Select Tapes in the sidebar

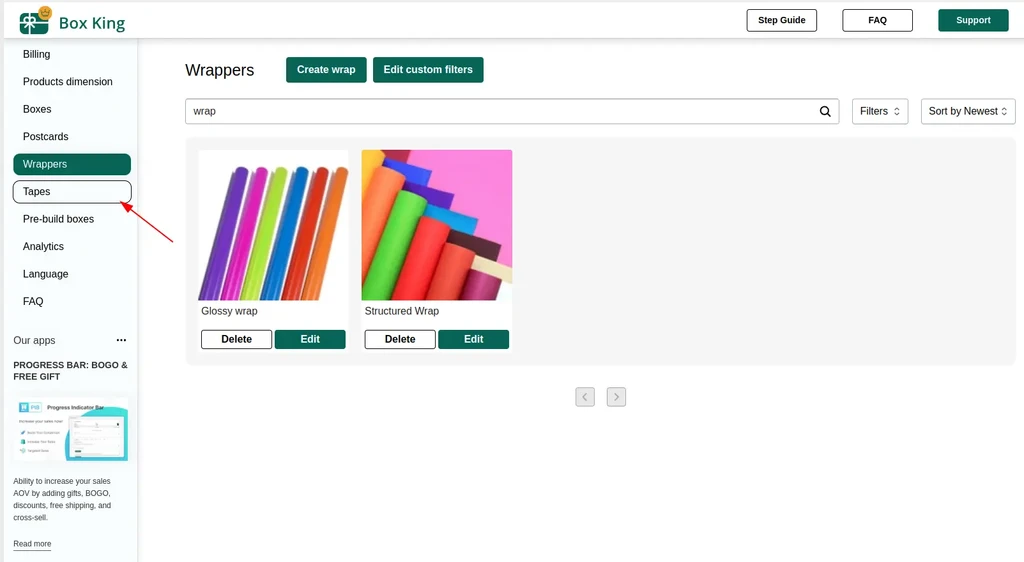coord(72,192)
